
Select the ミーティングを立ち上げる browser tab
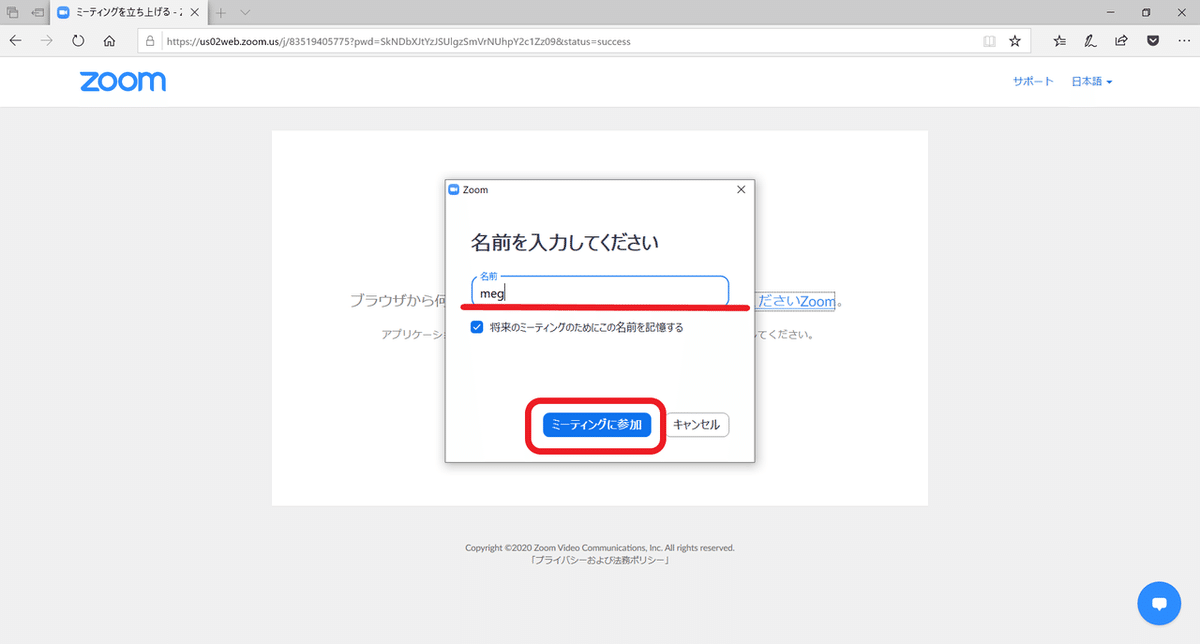tap(120, 13)
